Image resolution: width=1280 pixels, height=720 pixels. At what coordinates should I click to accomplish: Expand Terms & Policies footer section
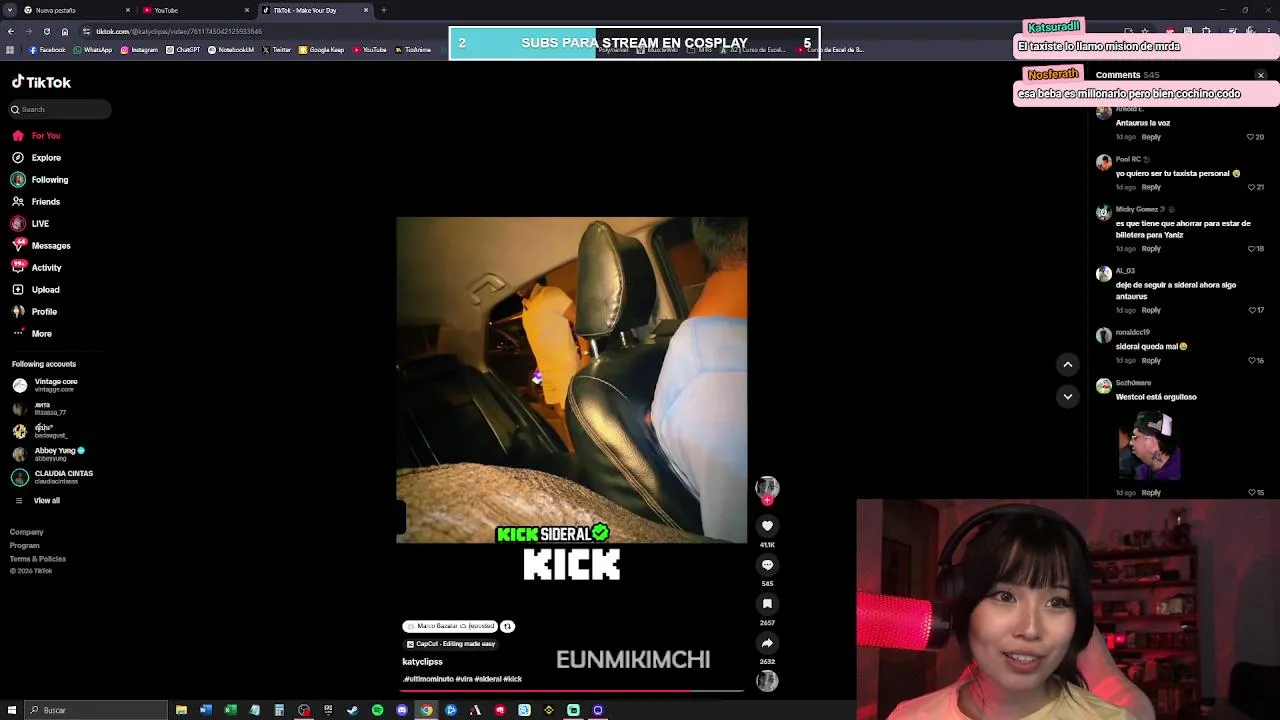[x=38, y=559]
